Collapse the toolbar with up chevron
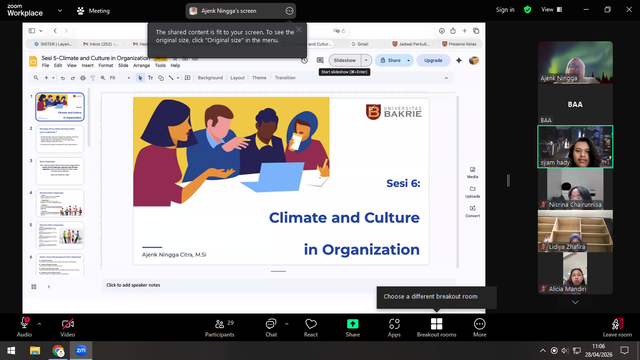This screenshot has height=360, width=640. click(446, 78)
